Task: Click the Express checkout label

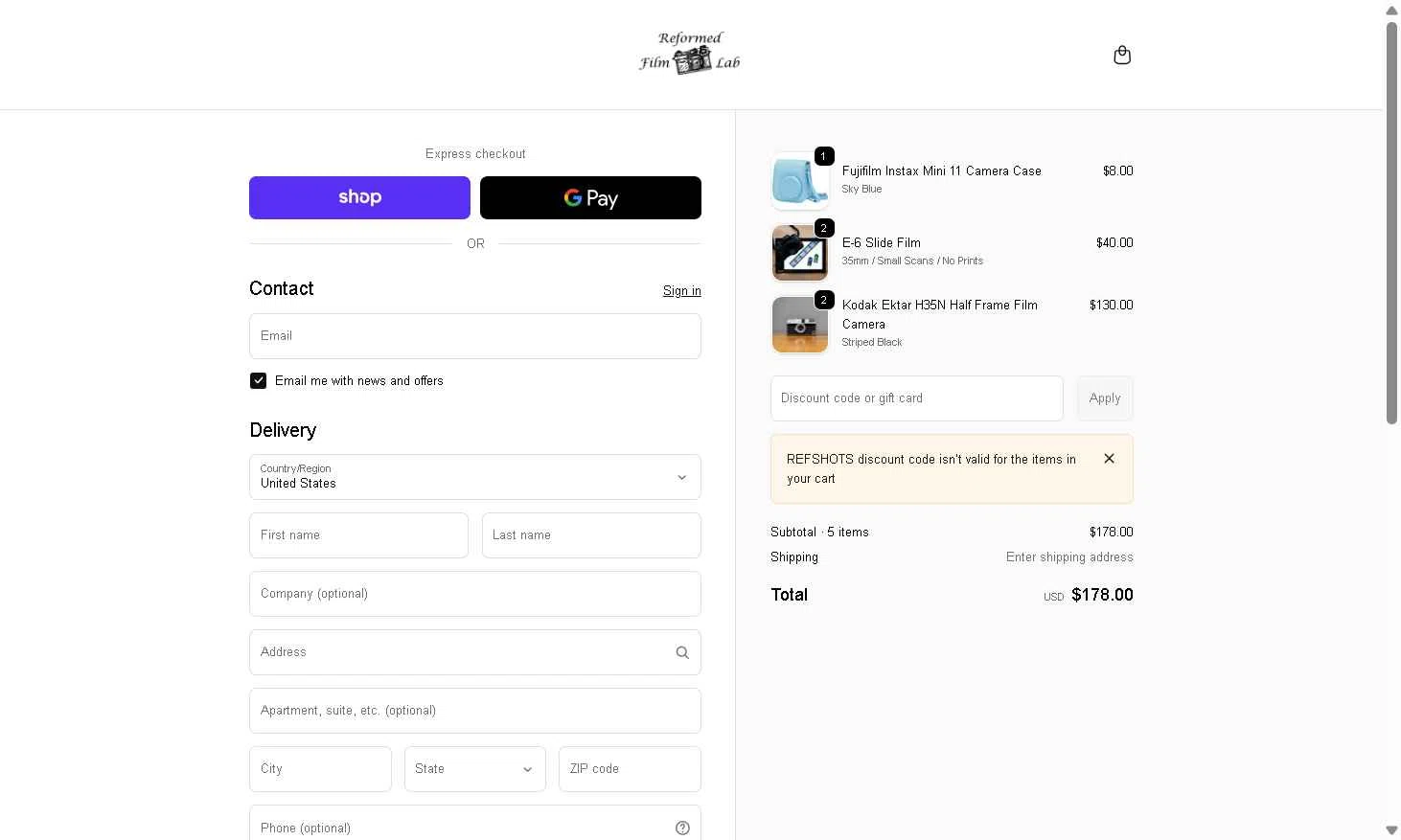Action: click(x=475, y=153)
